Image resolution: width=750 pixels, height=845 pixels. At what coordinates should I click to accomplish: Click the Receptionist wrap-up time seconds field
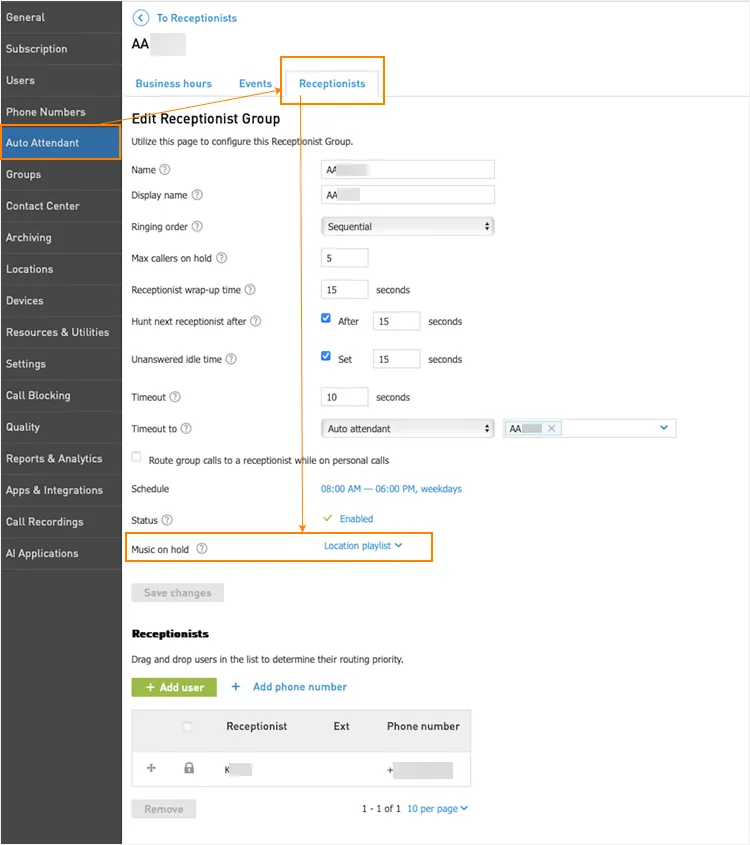pos(345,289)
